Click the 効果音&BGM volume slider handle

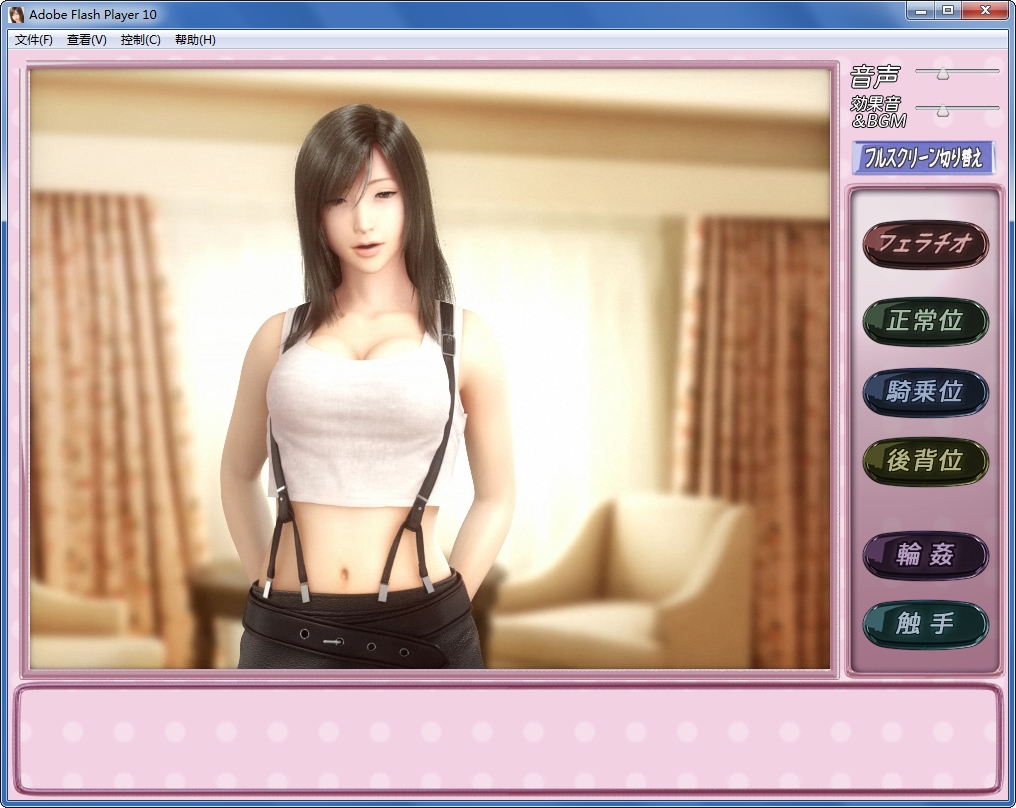(x=942, y=109)
